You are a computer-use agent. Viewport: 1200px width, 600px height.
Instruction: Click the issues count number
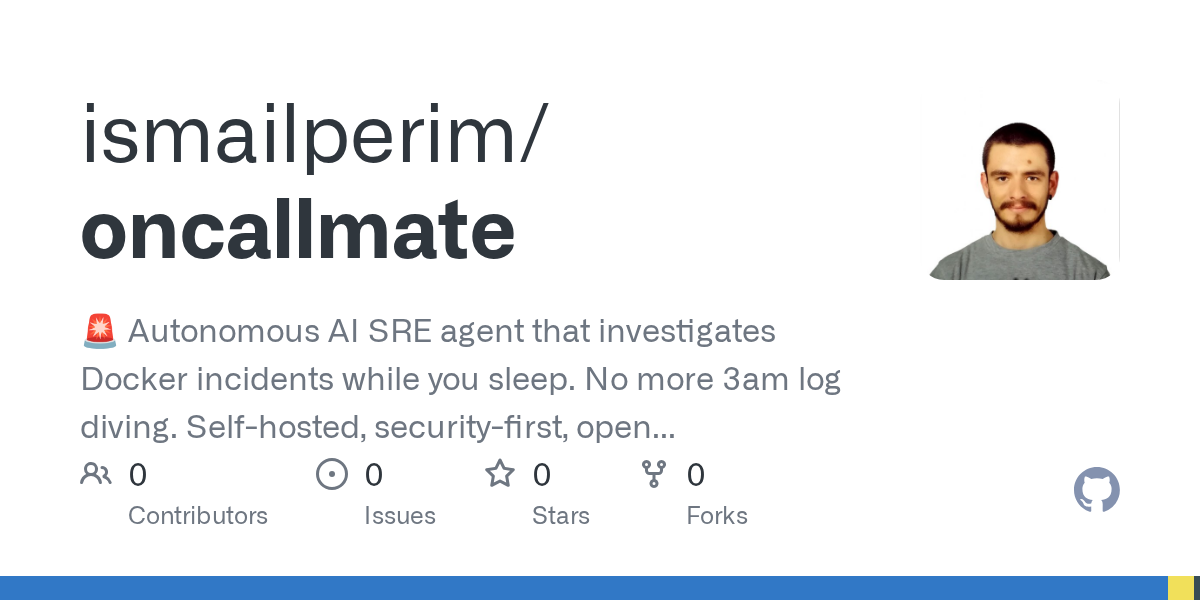[x=374, y=475]
